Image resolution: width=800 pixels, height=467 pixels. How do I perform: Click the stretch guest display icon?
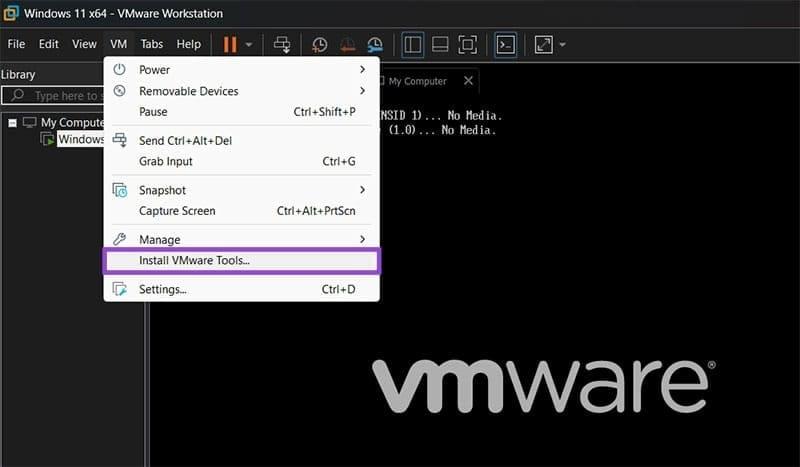tap(543, 44)
